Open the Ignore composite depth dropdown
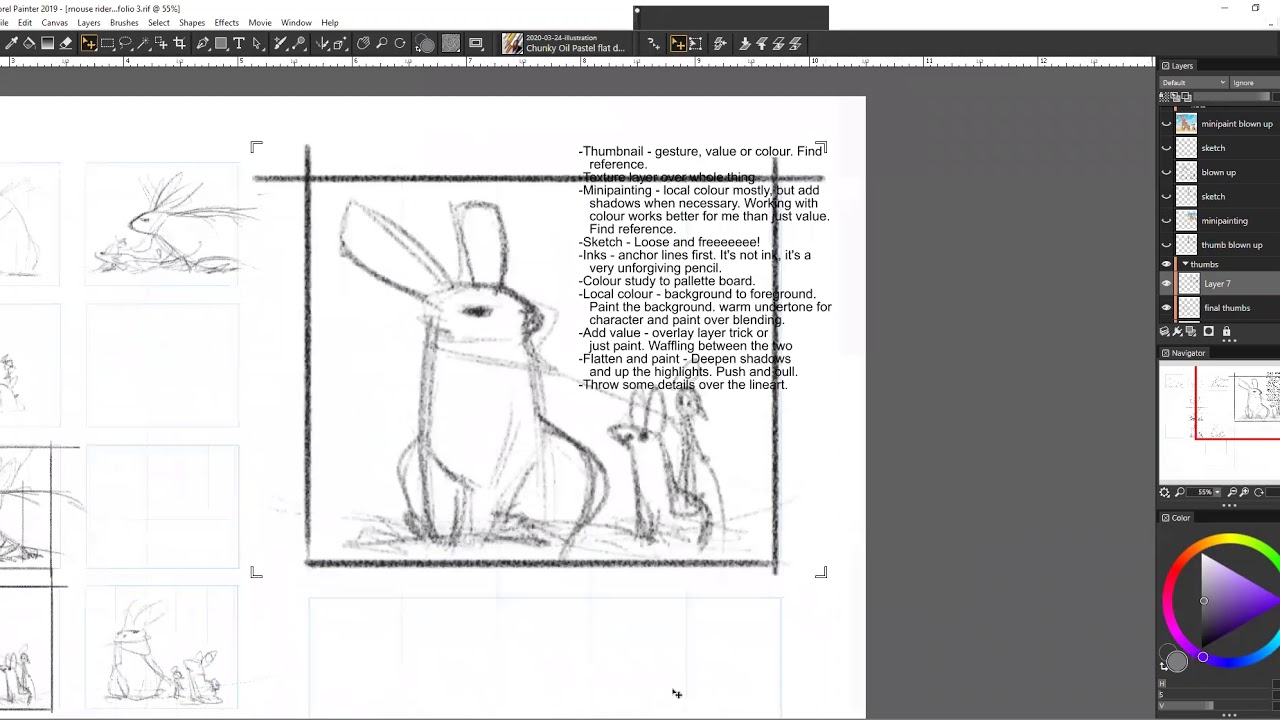The width and height of the screenshot is (1280, 720). [1254, 83]
